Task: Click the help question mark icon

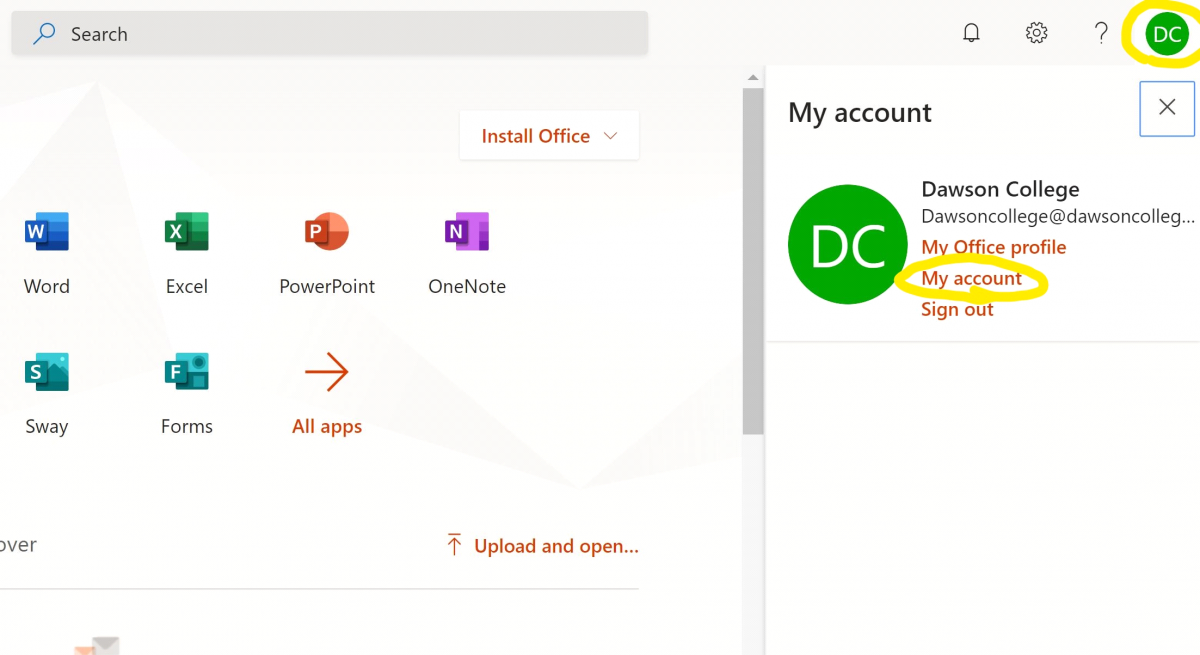Action: coord(1101,33)
